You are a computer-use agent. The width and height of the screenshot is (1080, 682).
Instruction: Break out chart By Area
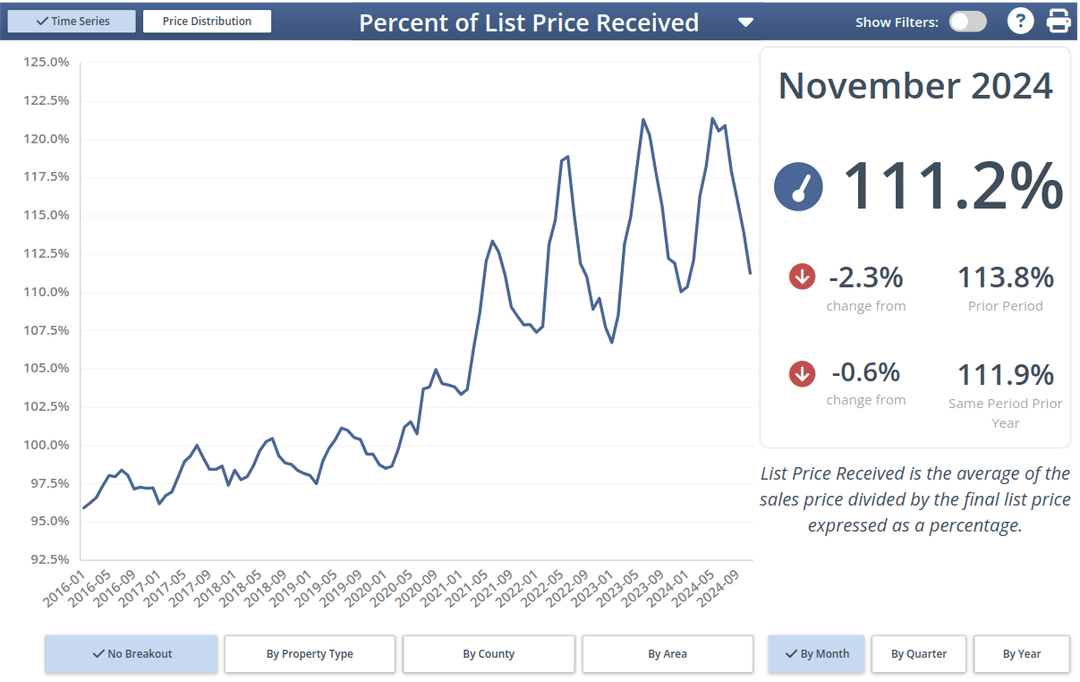click(x=667, y=654)
